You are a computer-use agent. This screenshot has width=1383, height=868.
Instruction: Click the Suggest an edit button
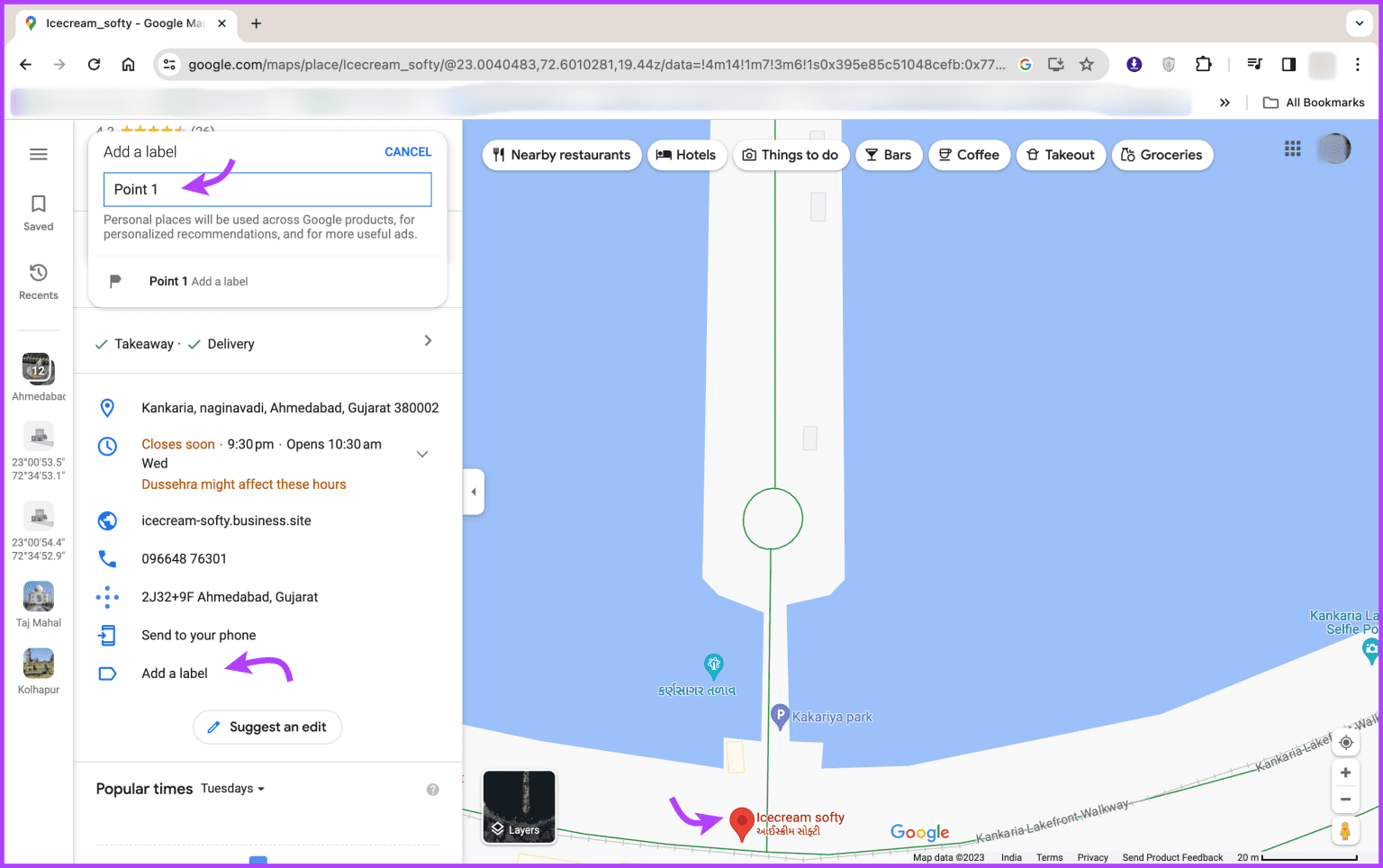(x=267, y=727)
